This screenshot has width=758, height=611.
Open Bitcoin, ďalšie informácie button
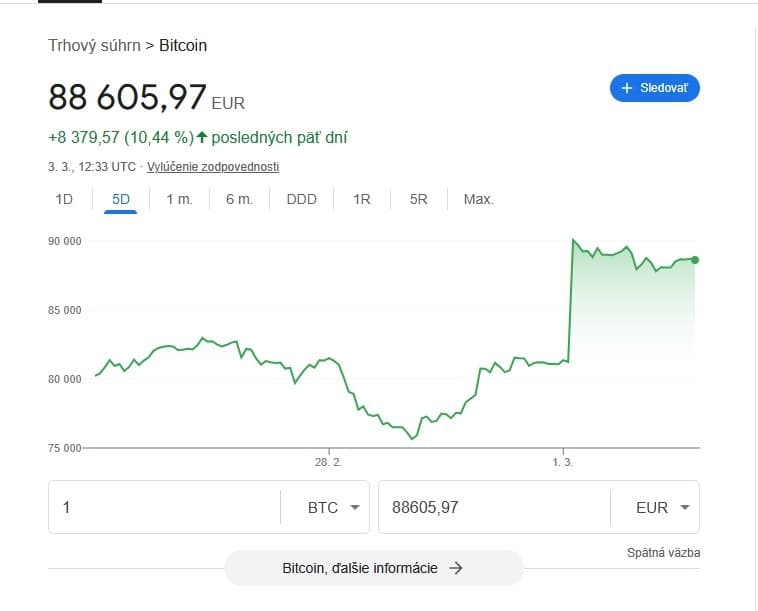tap(373, 568)
